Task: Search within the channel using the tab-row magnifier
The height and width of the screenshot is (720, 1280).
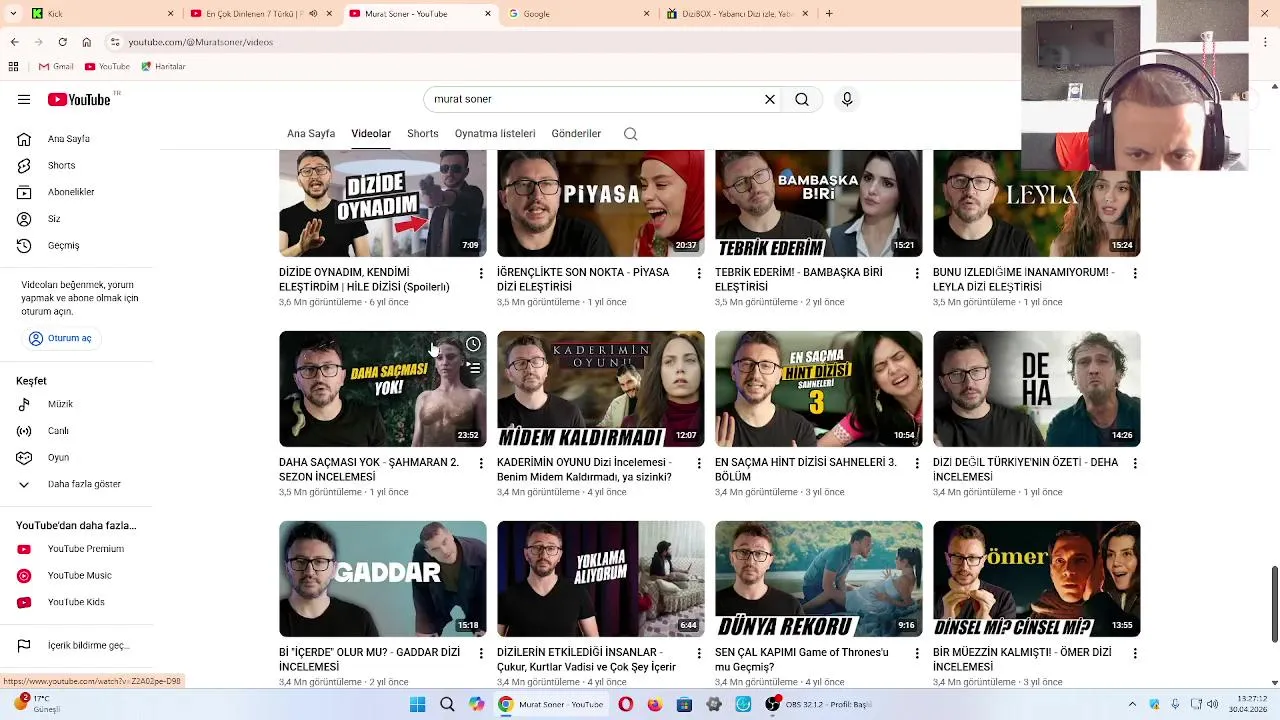Action: click(x=631, y=133)
